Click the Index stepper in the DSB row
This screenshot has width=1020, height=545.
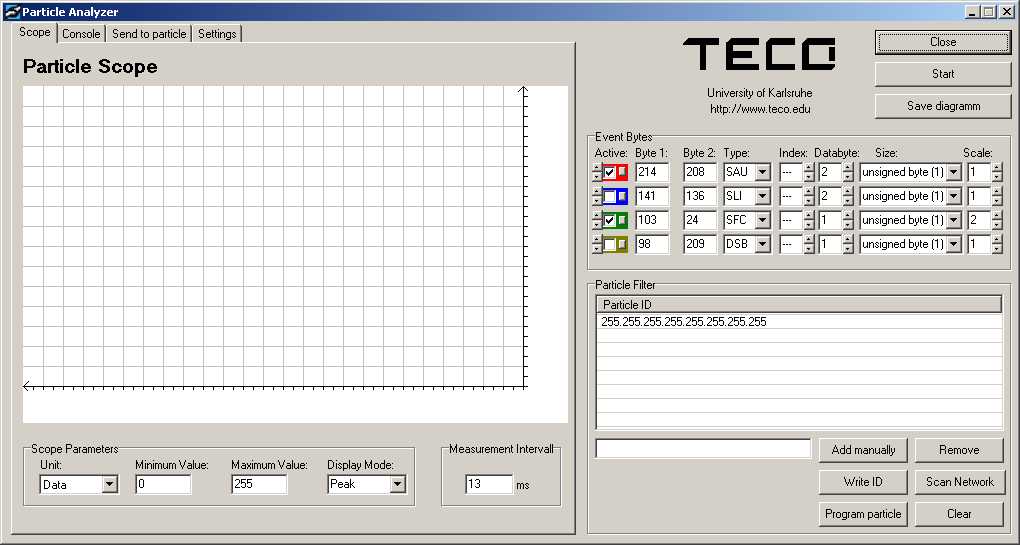[x=809, y=245]
